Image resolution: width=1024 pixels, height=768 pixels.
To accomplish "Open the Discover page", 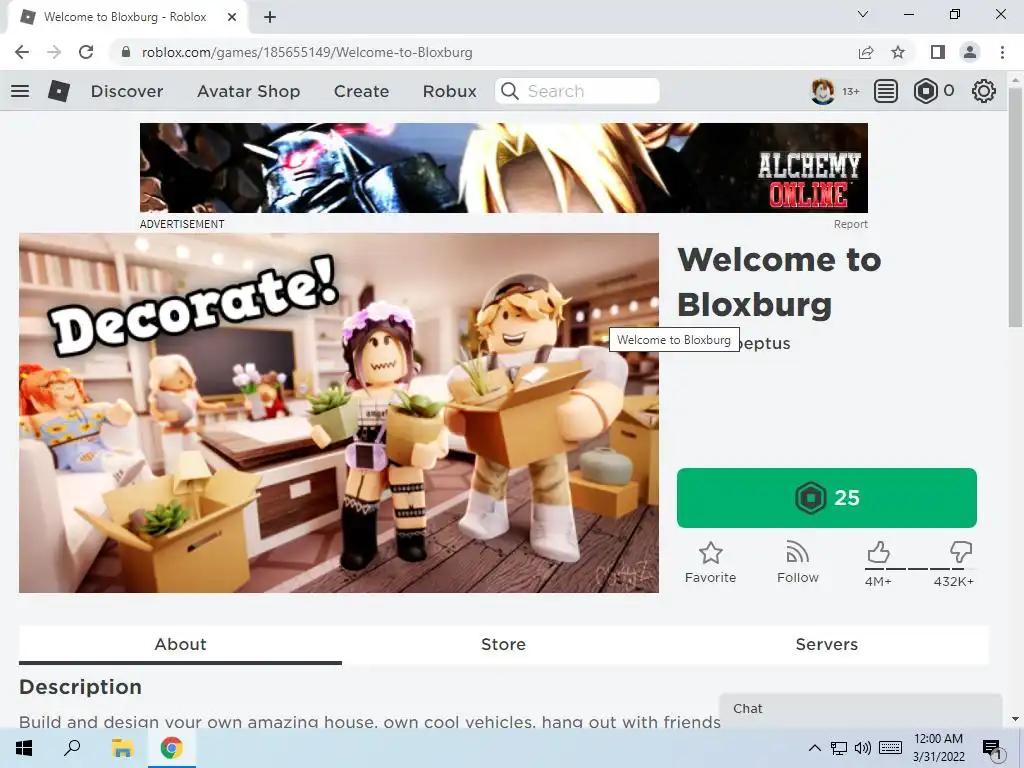I will coord(127,91).
